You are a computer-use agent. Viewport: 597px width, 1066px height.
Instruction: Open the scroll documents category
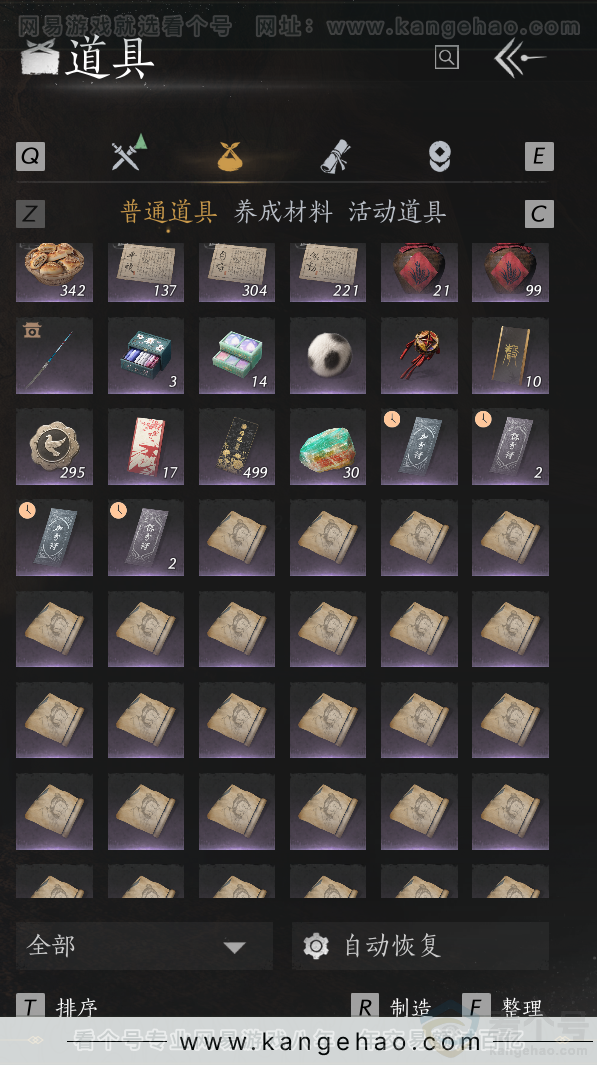pos(335,156)
